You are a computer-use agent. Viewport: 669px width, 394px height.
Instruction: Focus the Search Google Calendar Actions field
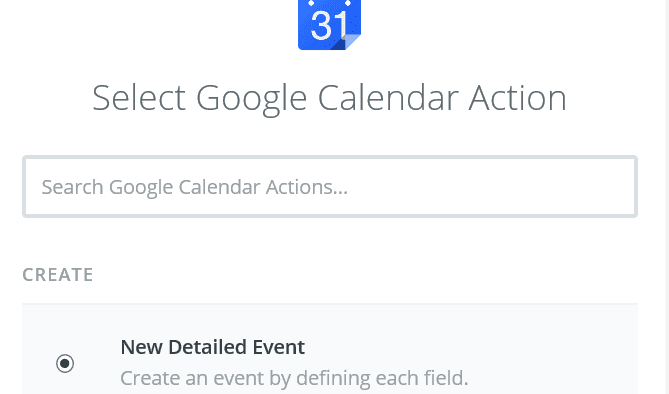click(x=330, y=187)
